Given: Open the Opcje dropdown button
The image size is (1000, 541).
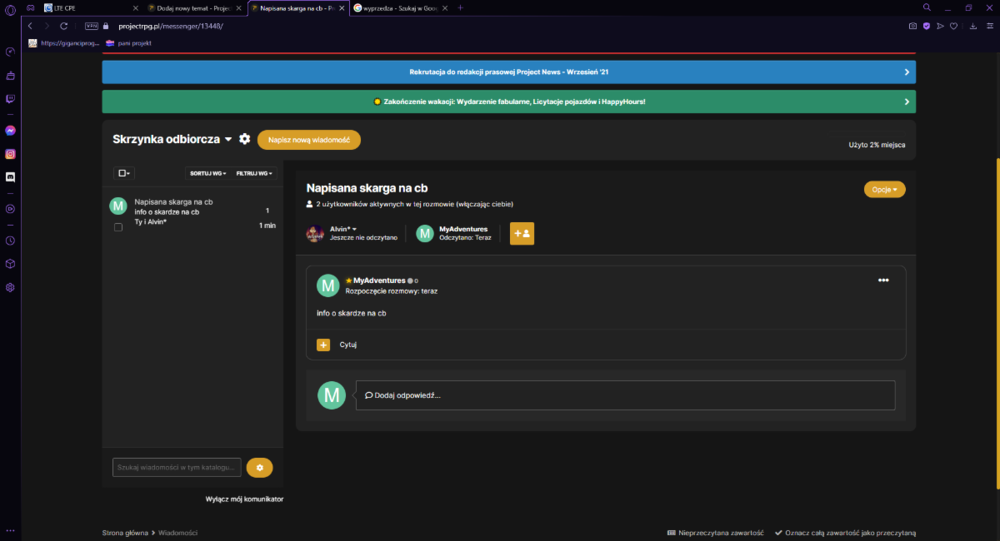Looking at the screenshot, I should click(x=885, y=189).
